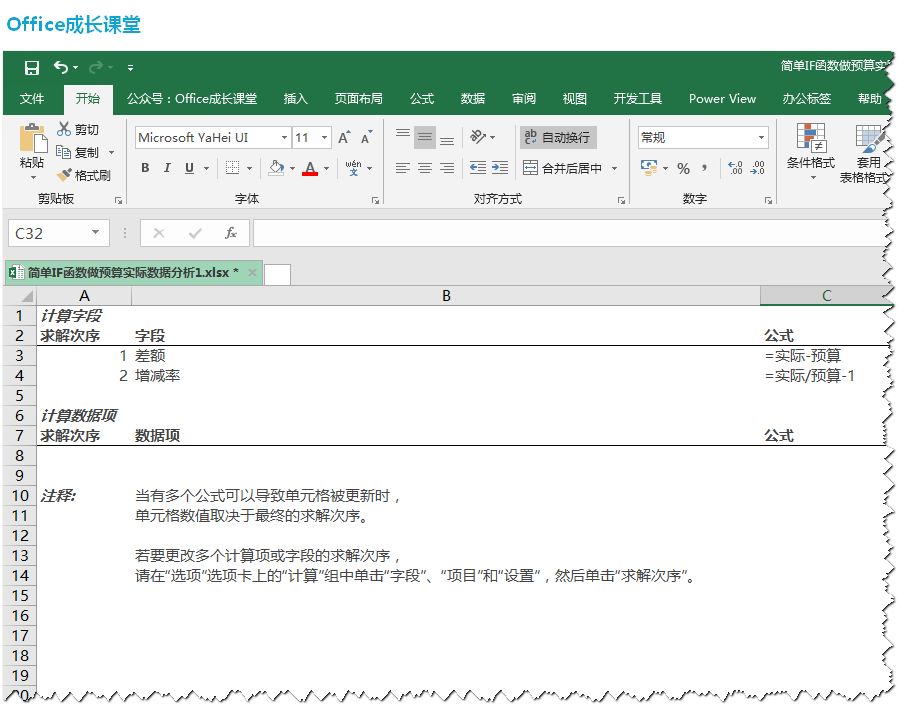Click the 复制 copy button

click(78, 152)
